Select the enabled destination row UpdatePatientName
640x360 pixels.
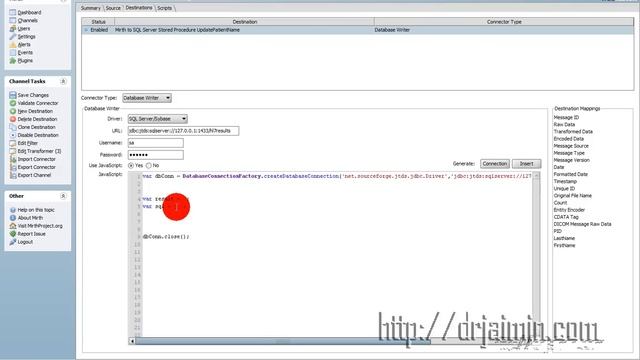[x=358, y=30]
